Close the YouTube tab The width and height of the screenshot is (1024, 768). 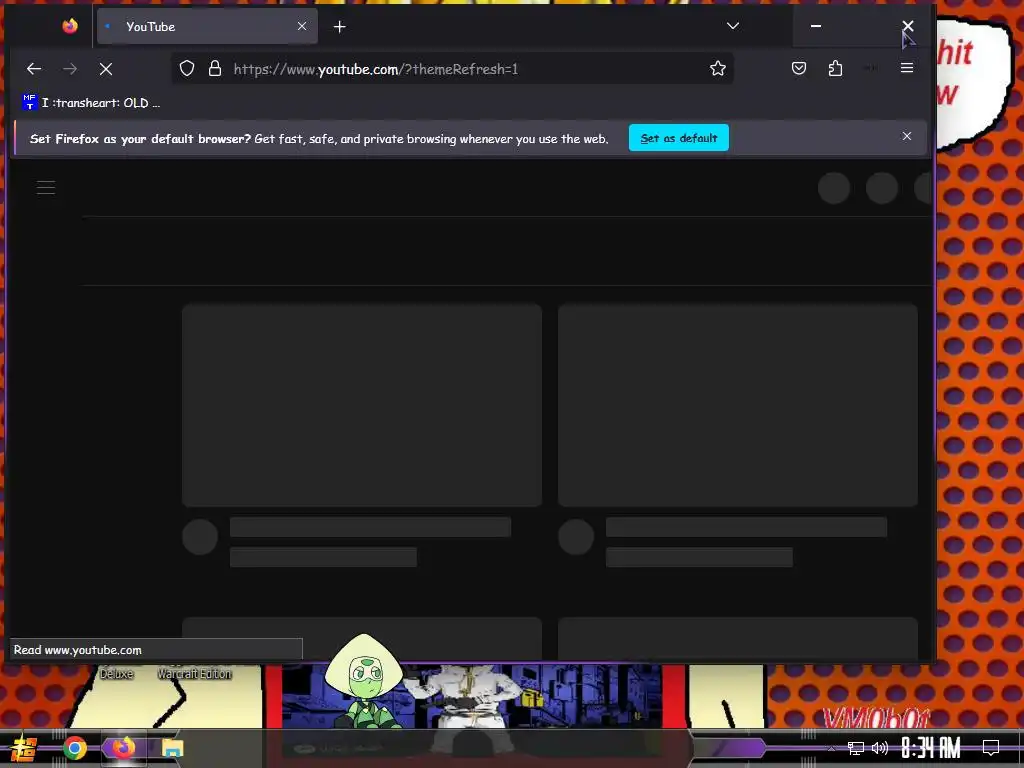pyautogui.click(x=302, y=26)
